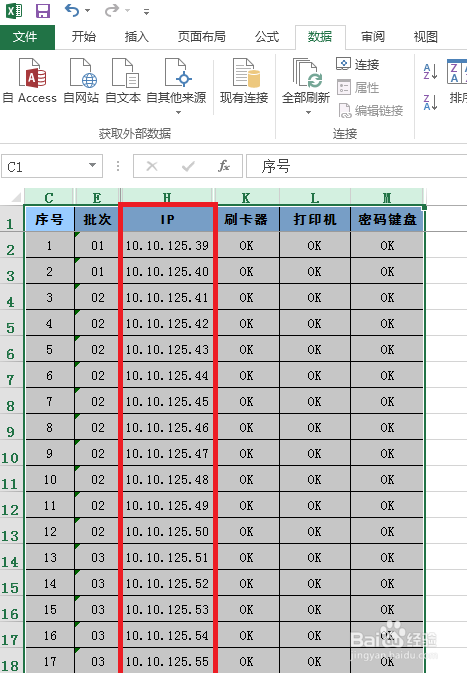Cancel formula entry with X button
Screen dimensions: 467x673
[x=152, y=166]
